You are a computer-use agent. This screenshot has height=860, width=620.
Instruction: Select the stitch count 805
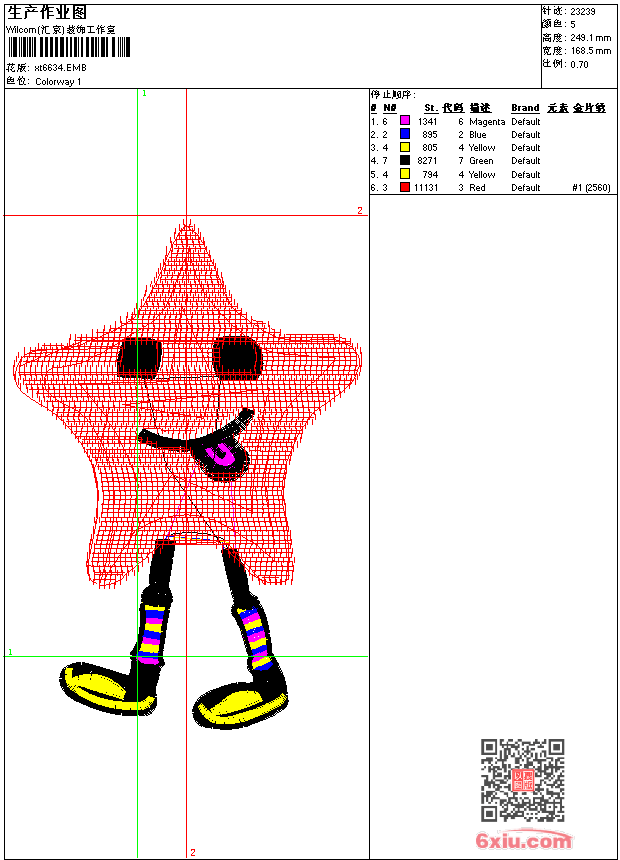(x=430, y=148)
